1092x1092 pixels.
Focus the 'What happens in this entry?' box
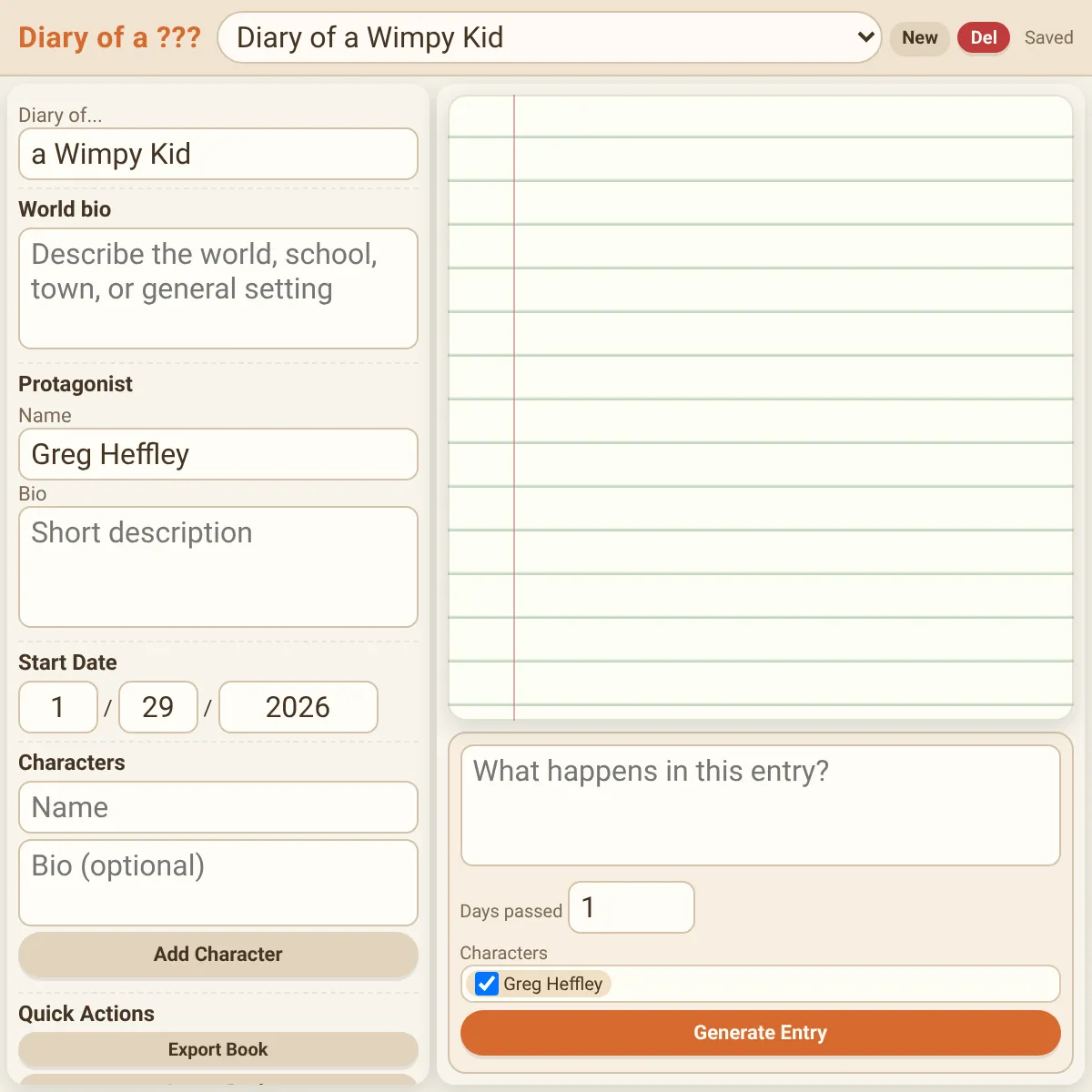[761, 805]
